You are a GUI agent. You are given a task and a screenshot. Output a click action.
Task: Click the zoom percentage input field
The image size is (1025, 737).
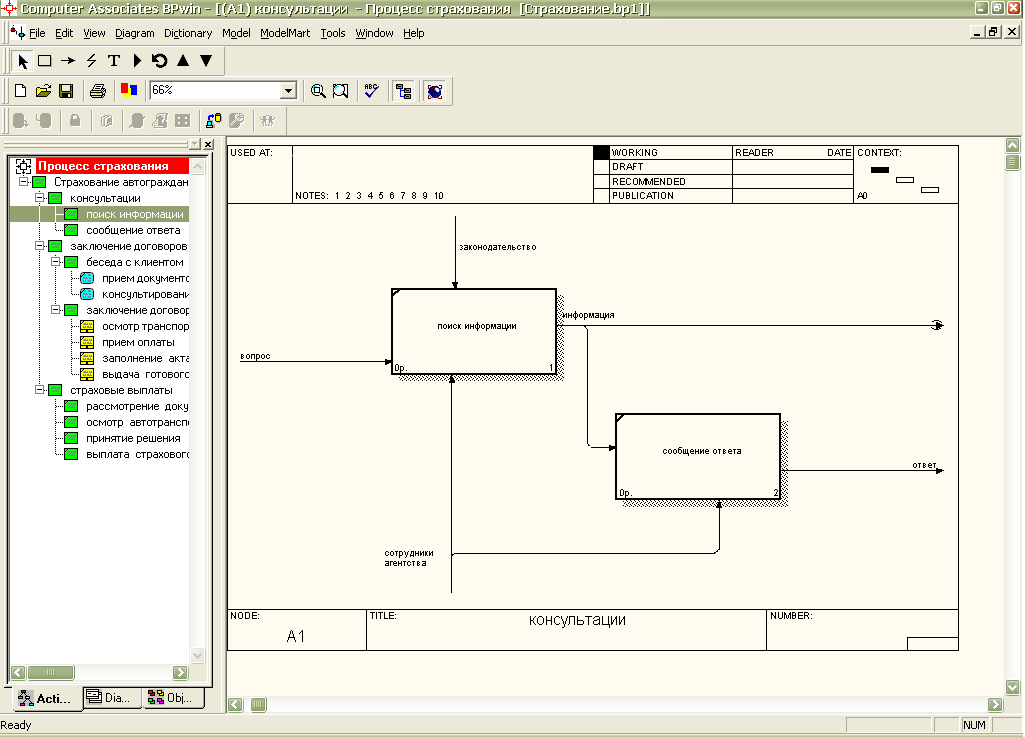click(x=215, y=90)
